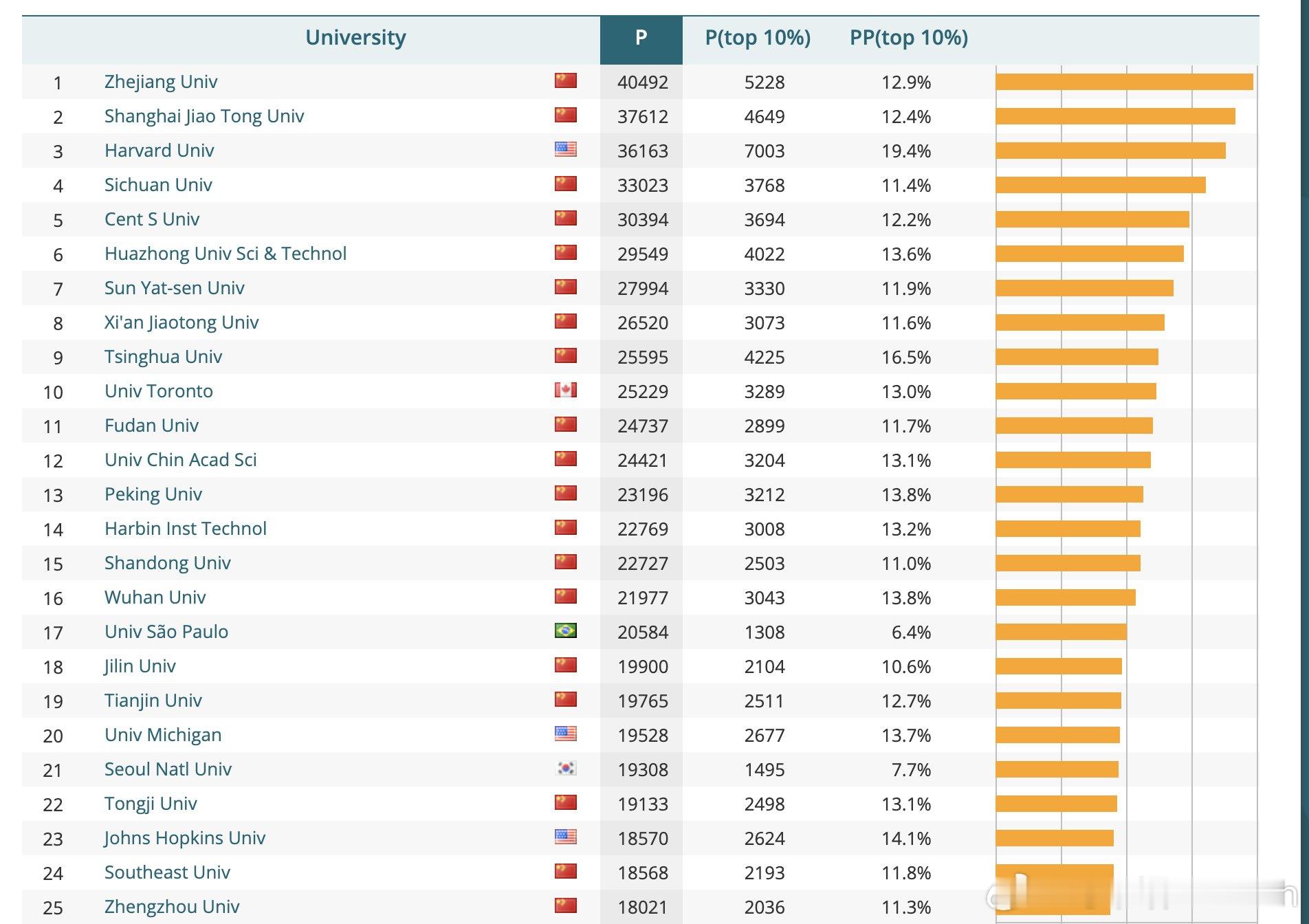Screen dimensions: 1309x924
Task: Click the PP(top 10%) value 10.6%
Action: click(x=906, y=667)
